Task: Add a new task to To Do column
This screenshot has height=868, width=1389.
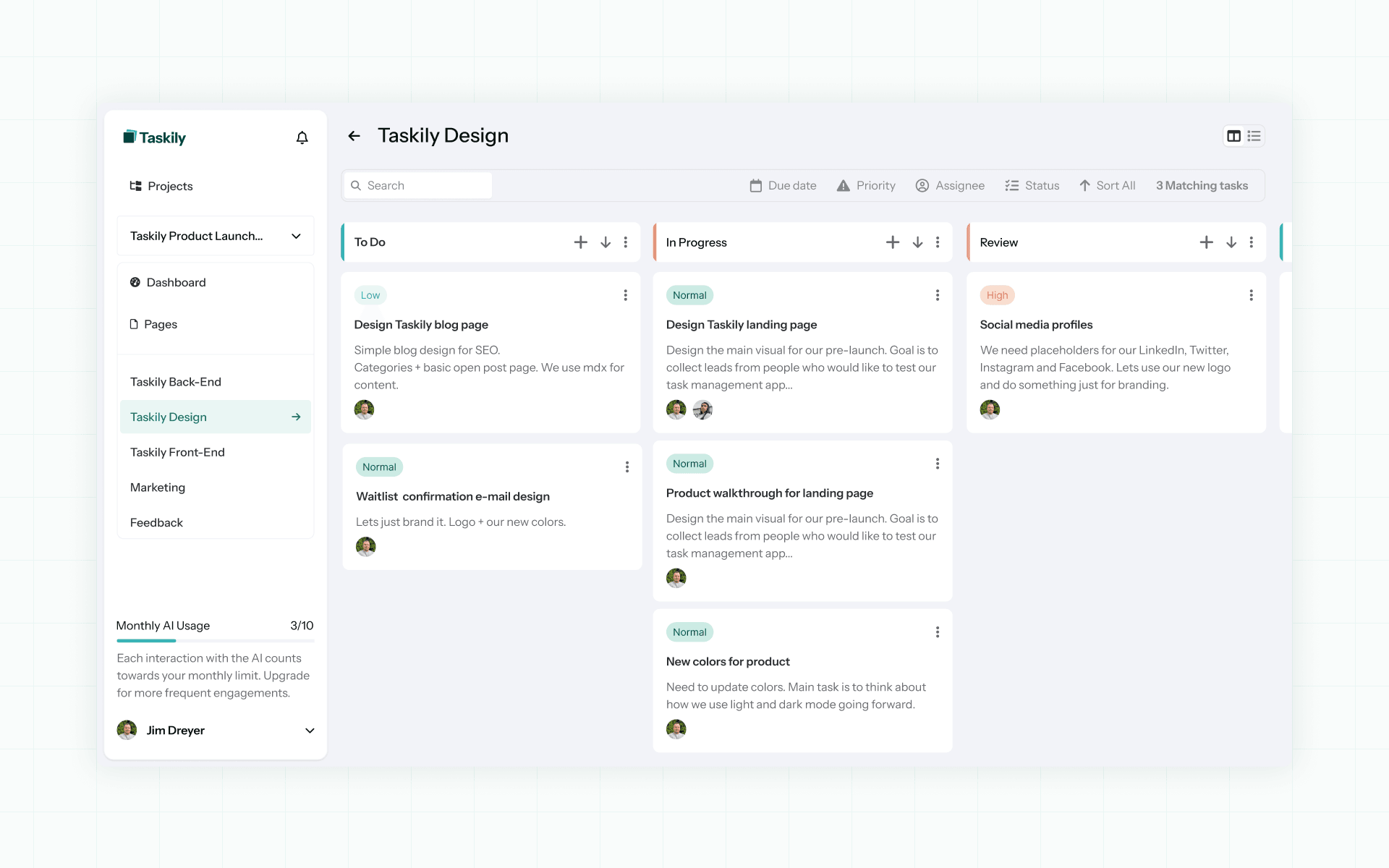Action: [x=580, y=242]
